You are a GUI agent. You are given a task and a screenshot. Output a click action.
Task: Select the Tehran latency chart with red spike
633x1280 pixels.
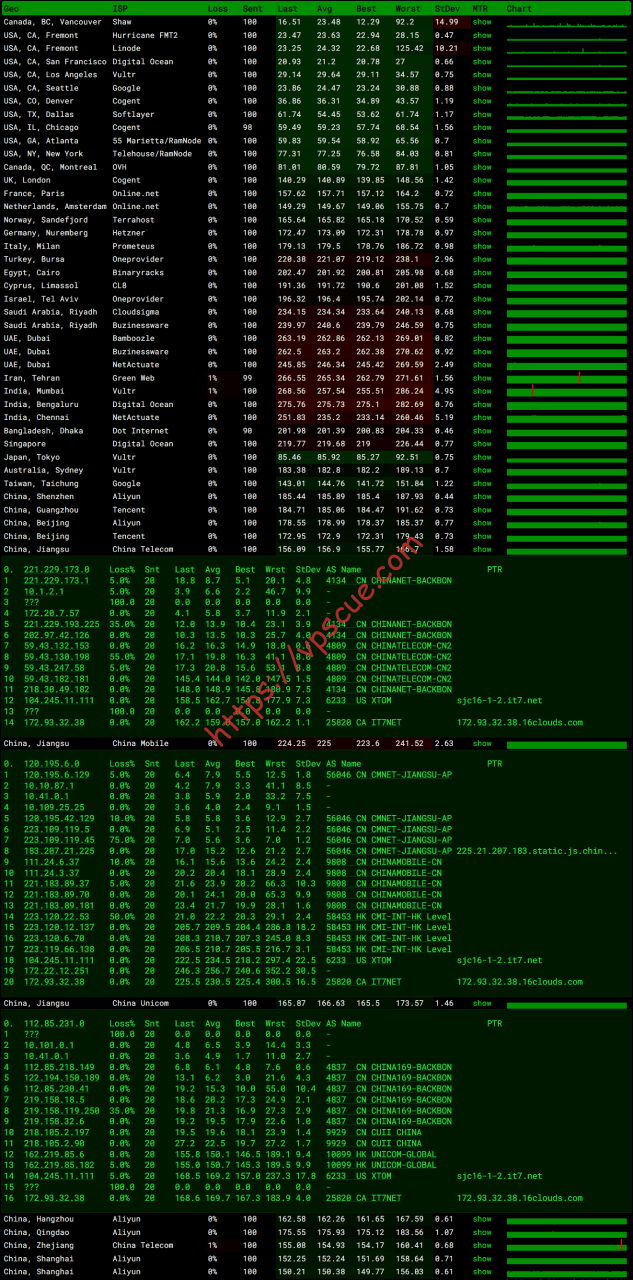tap(566, 378)
